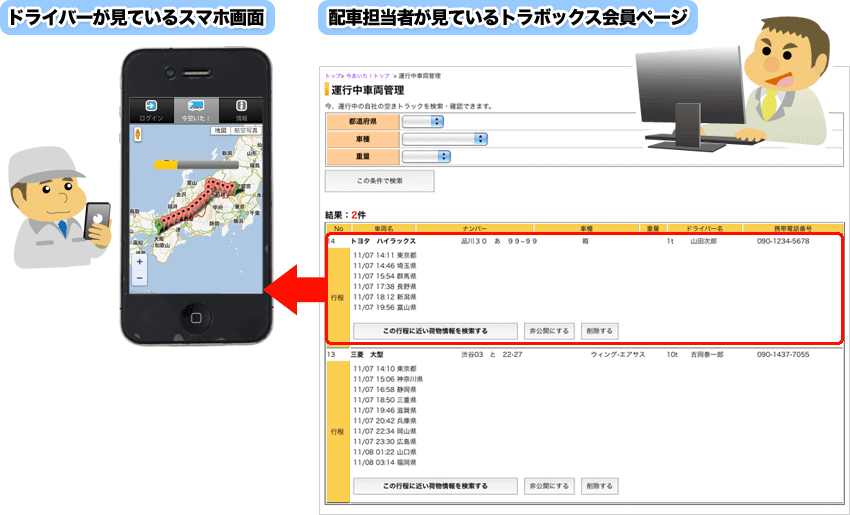This screenshot has width=850, height=515.
Task: Click 削除する for the 三菱 大型 row
Action: click(x=600, y=486)
